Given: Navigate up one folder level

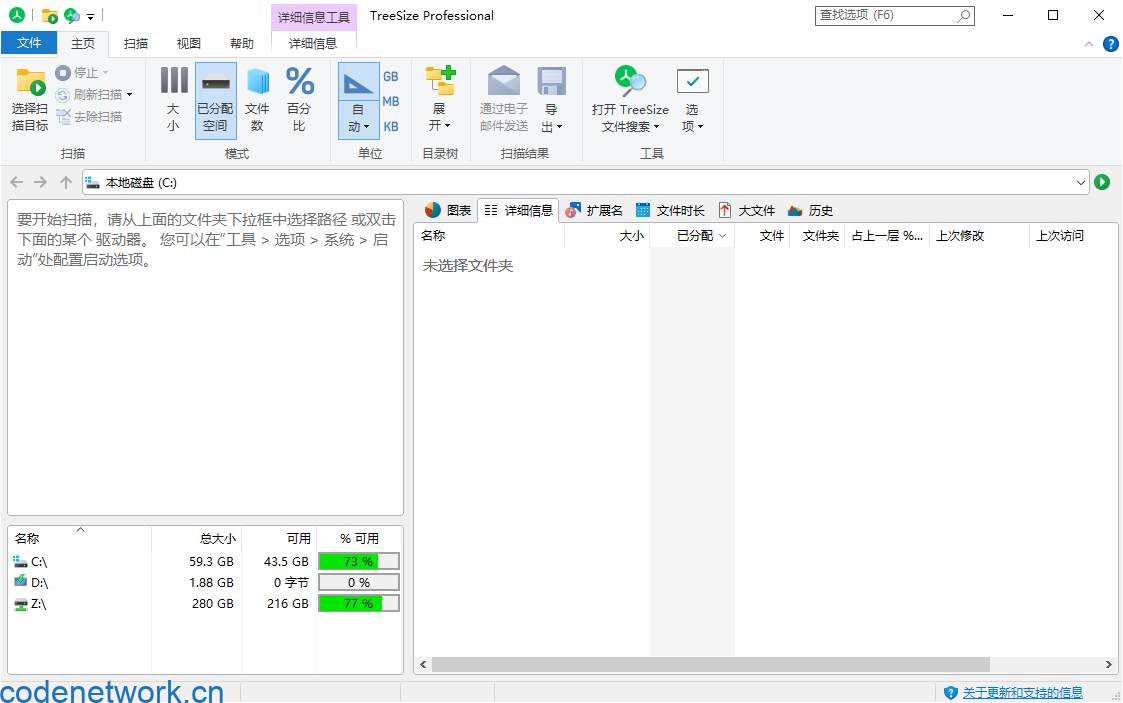Looking at the screenshot, I should [x=66, y=183].
